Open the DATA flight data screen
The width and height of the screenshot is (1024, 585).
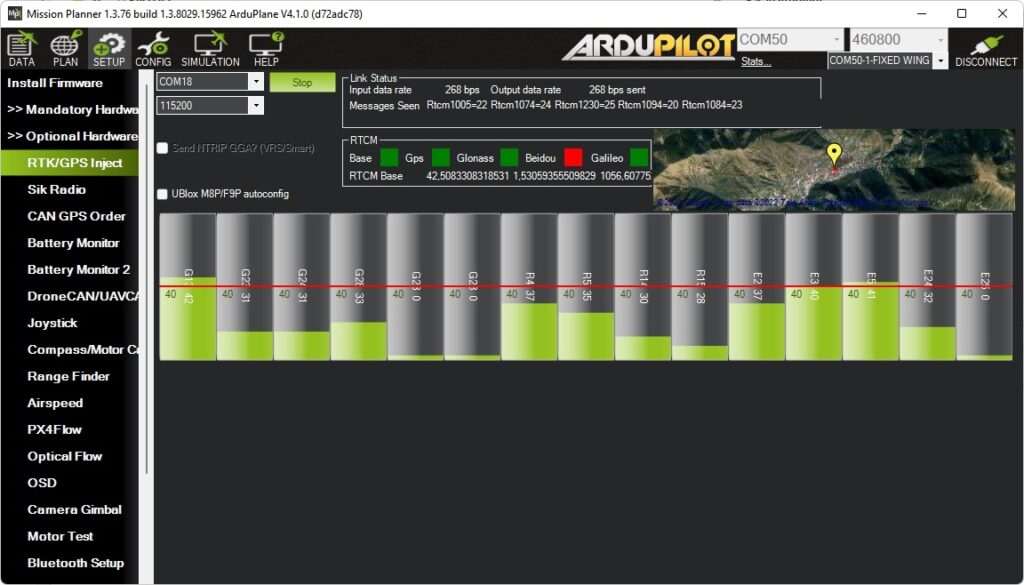21,47
